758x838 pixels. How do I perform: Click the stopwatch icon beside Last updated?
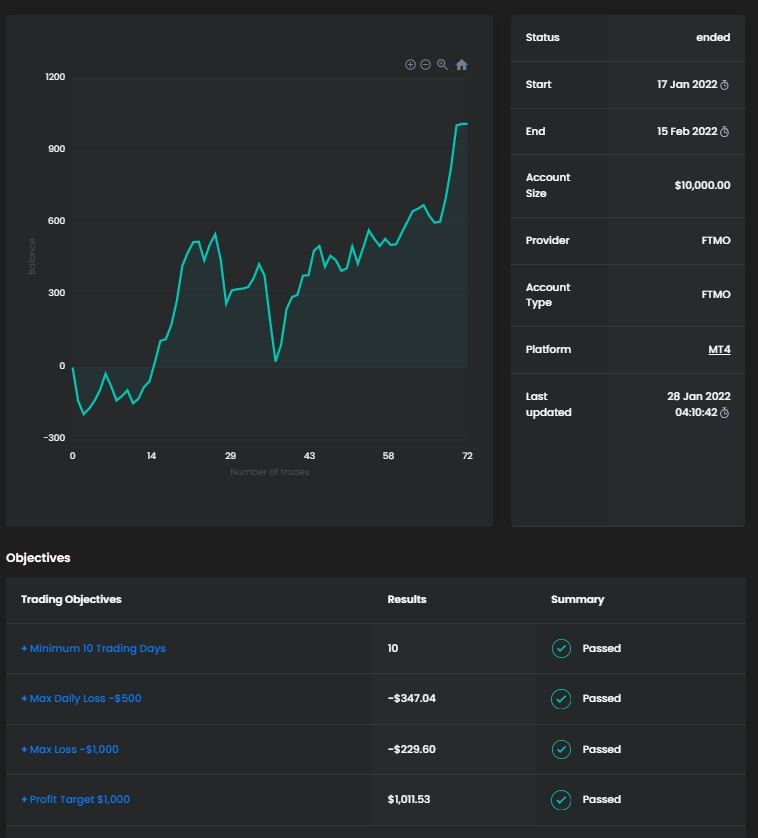[725, 412]
